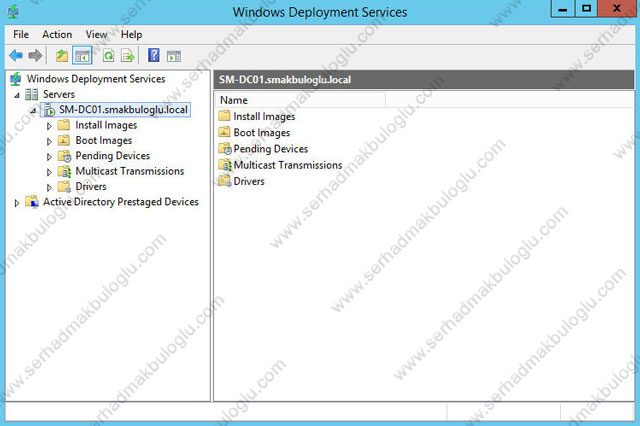The width and height of the screenshot is (640, 426).
Task: Select the Pending Devices icon in the tree
Action: point(64,156)
